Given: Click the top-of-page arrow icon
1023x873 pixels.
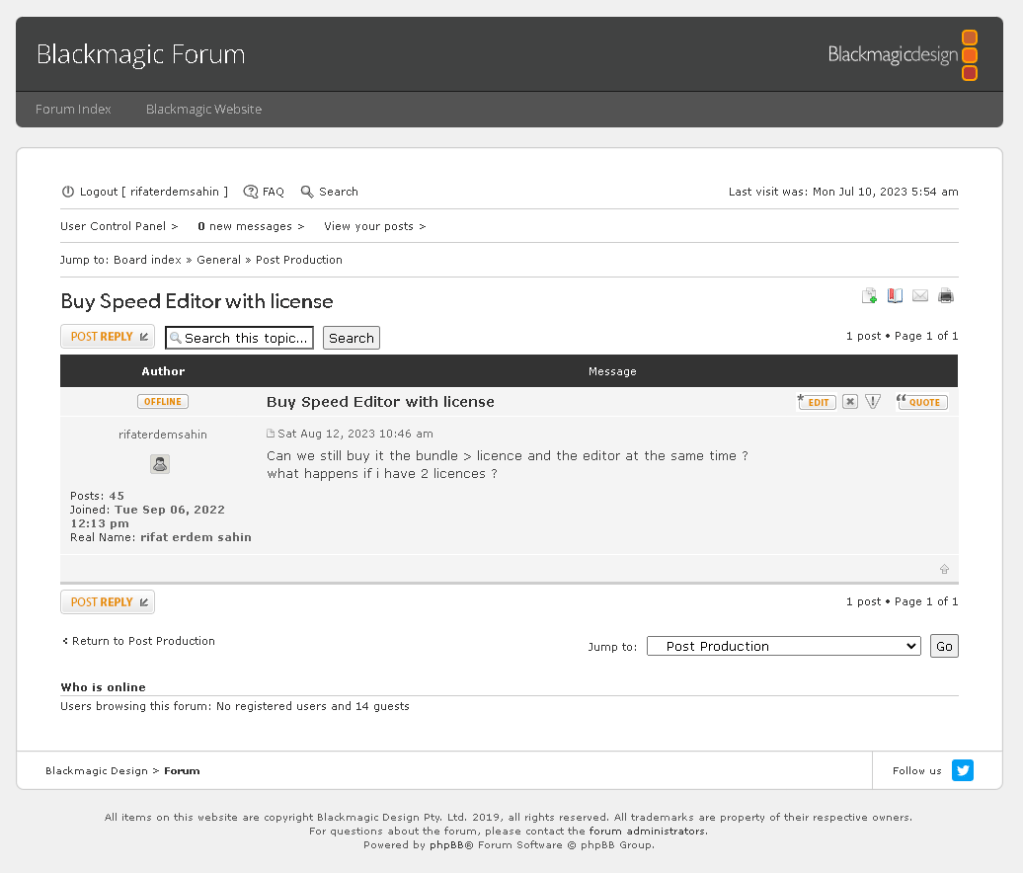Looking at the screenshot, I should [x=944, y=569].
